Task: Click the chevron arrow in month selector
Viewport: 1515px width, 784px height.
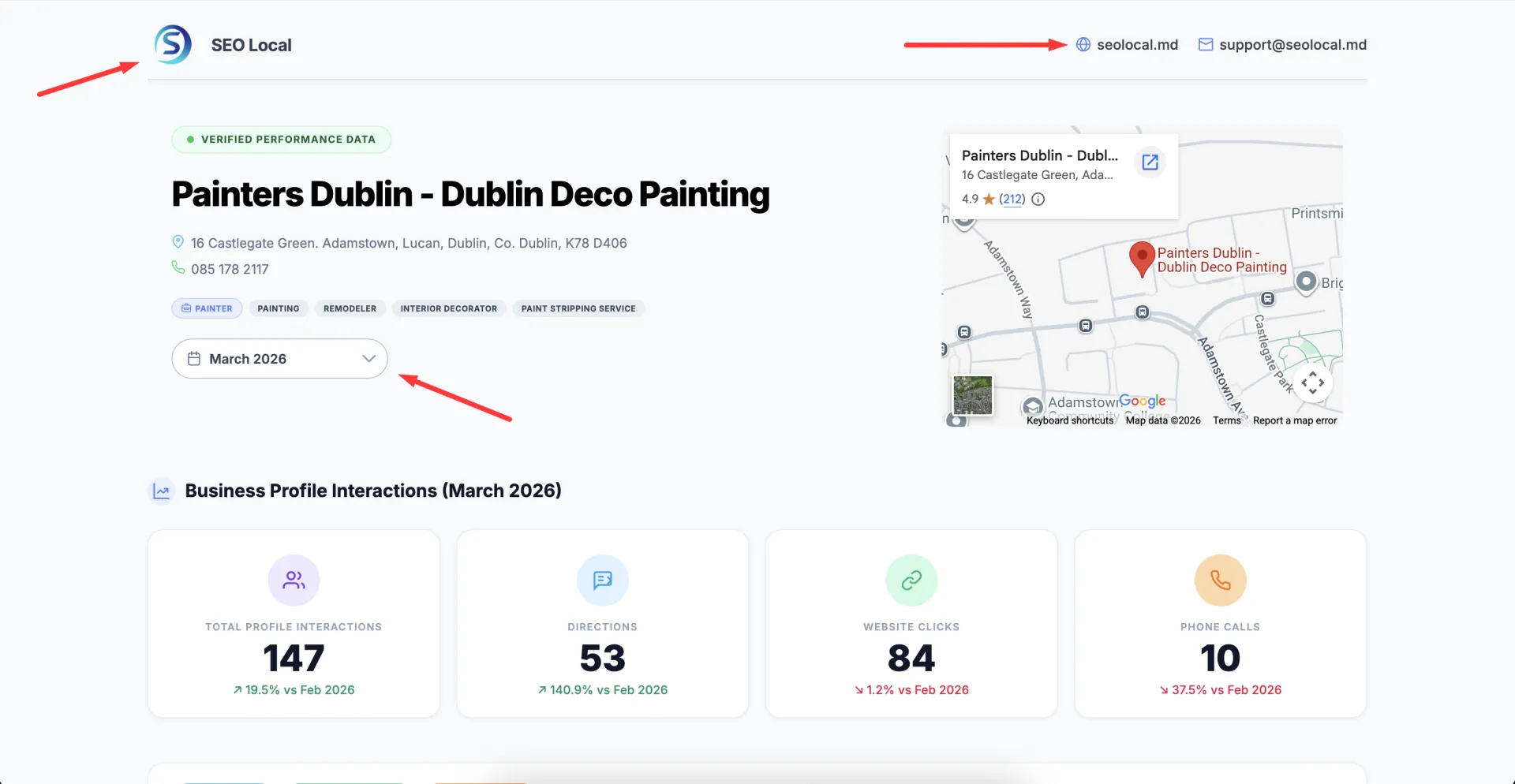Action: pos(368,359)
